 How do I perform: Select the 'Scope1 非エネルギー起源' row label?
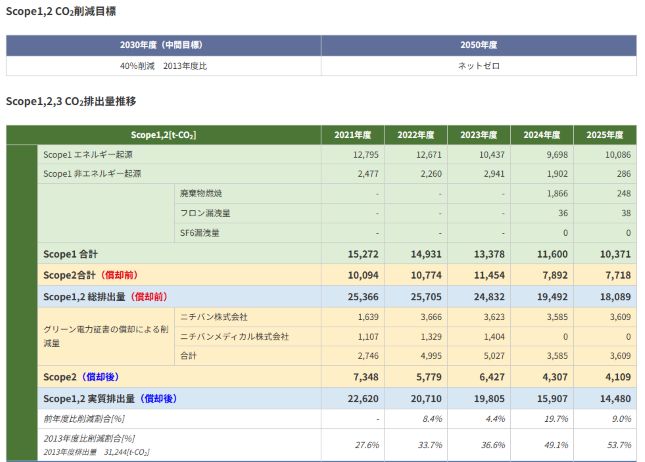pos(92,174)
